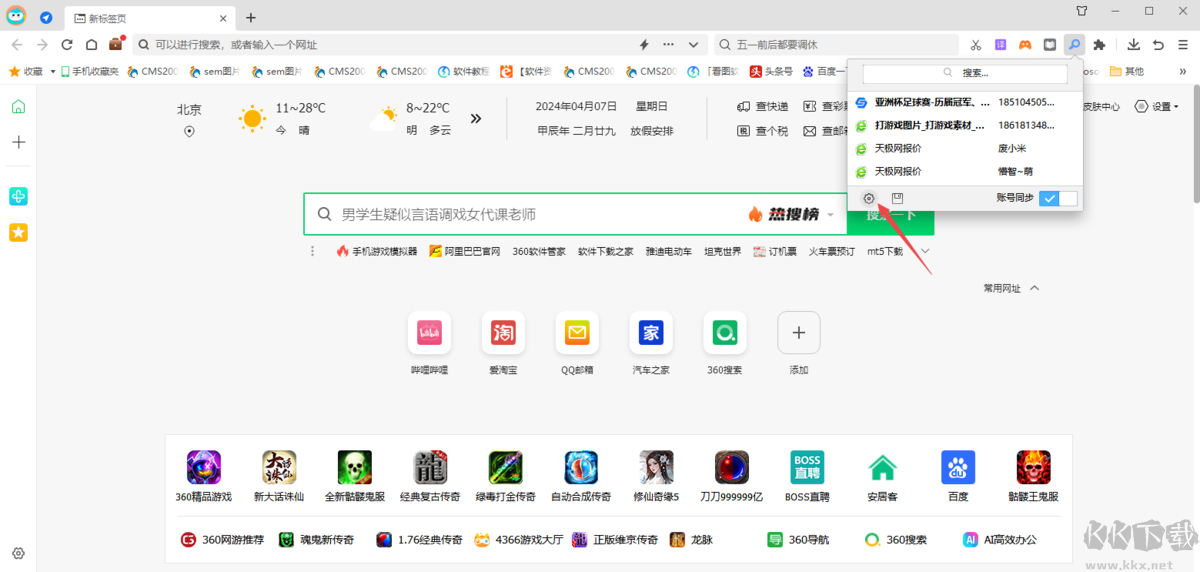Click the address bar URL field
This screenshot has height=572, width=1200.
point(384,44)
